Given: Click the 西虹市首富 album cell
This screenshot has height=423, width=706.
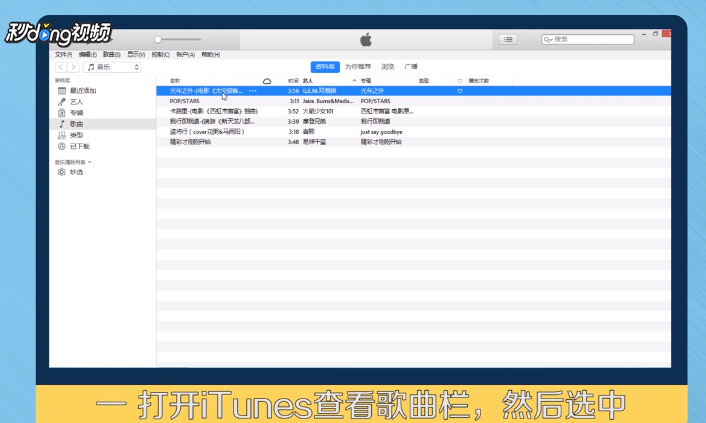Looking at the screenshot, I should 387,111.
